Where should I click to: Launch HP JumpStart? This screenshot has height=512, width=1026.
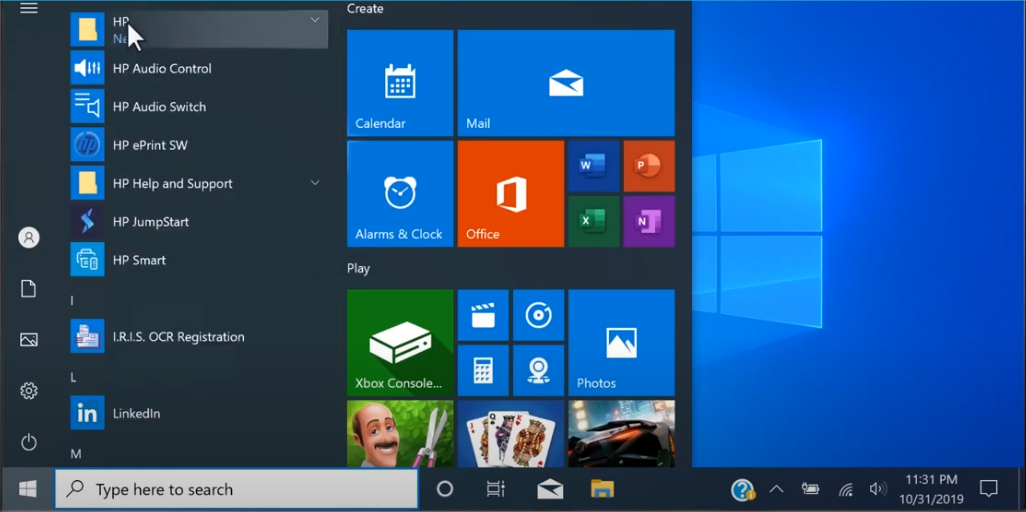pos(199,222)
